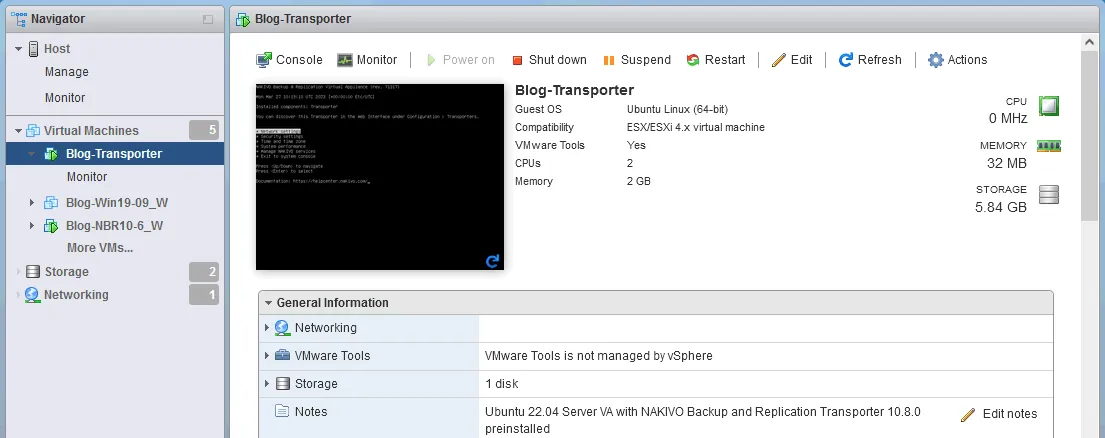Open Manage under Host
This screenshot has height=438, width=1105.
point(67,72)
